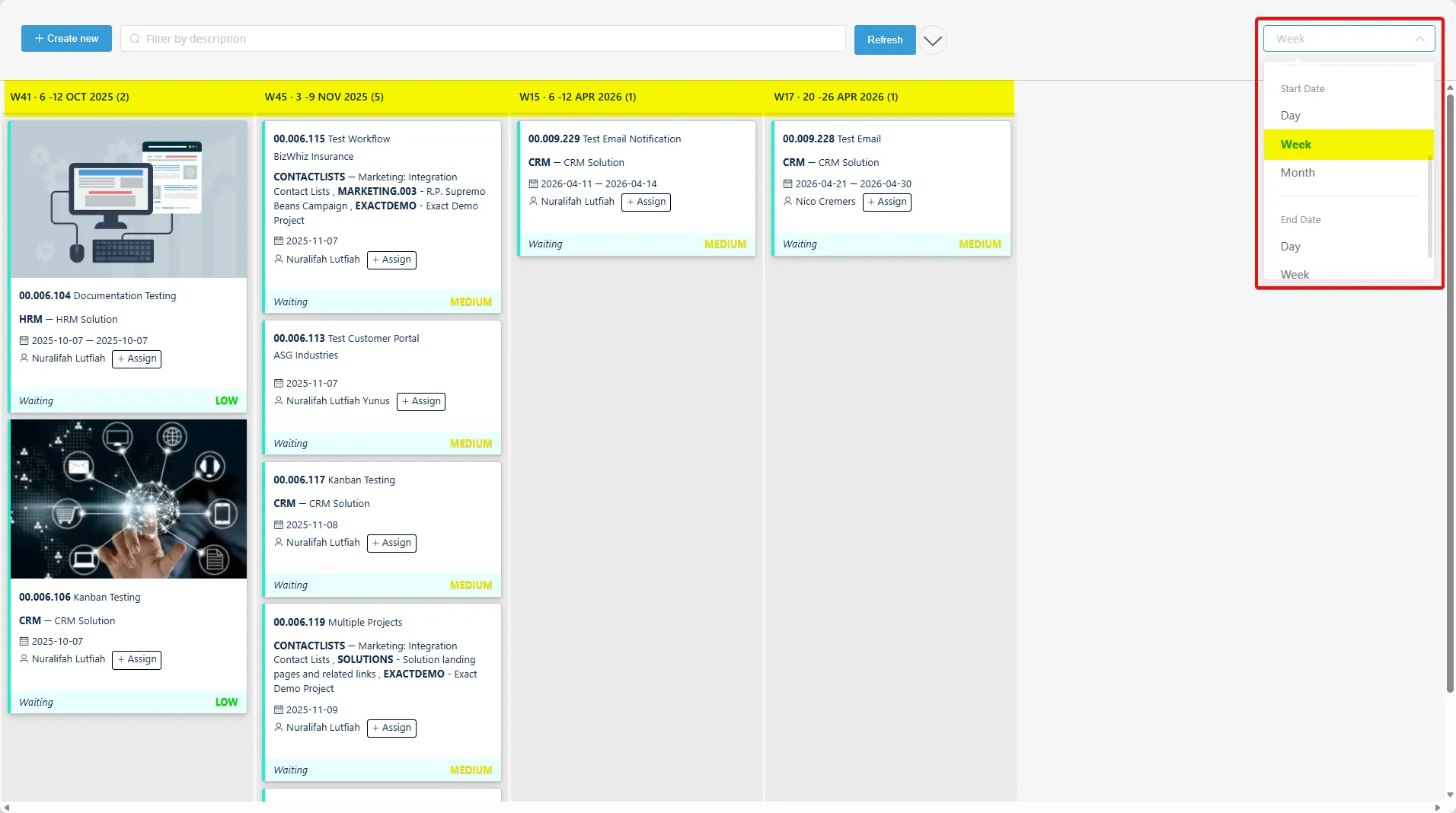Image resolution: width=1456 pixels, height=813 pixels.
Task: Click the person icon on card 00.006.117
Action: (x=279, y=543)
